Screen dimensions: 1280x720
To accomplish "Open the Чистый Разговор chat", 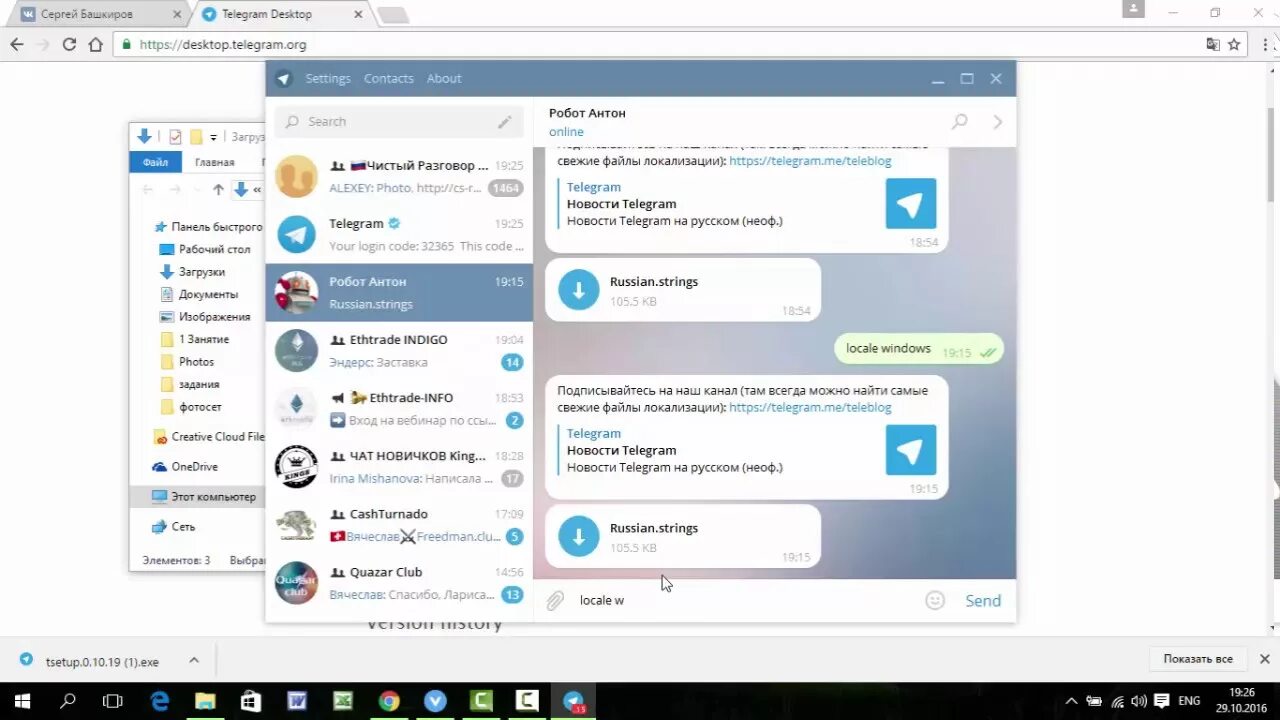I will pyautogui.click(x=399, y=177).
